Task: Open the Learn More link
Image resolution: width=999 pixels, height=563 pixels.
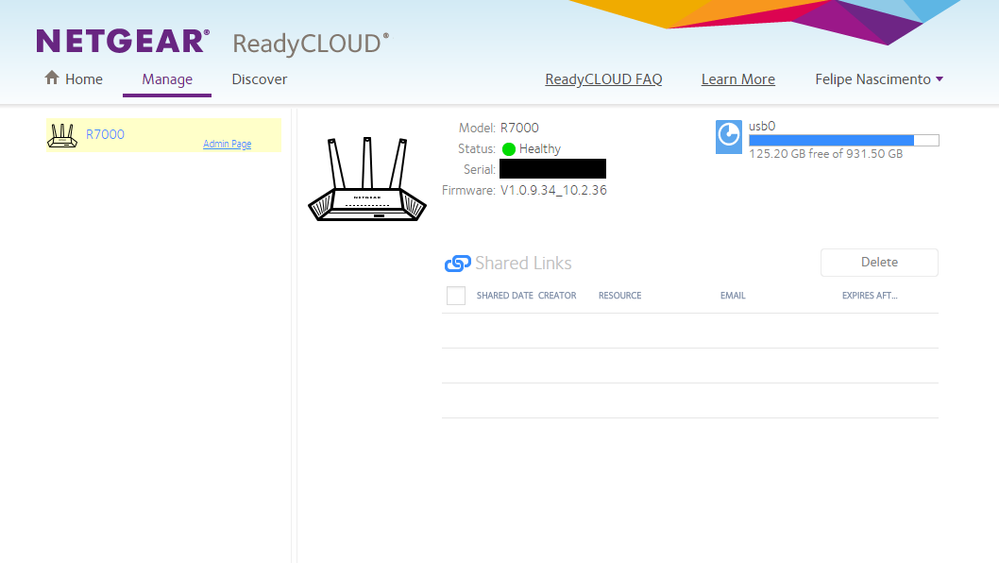Action: coord(738,79)
